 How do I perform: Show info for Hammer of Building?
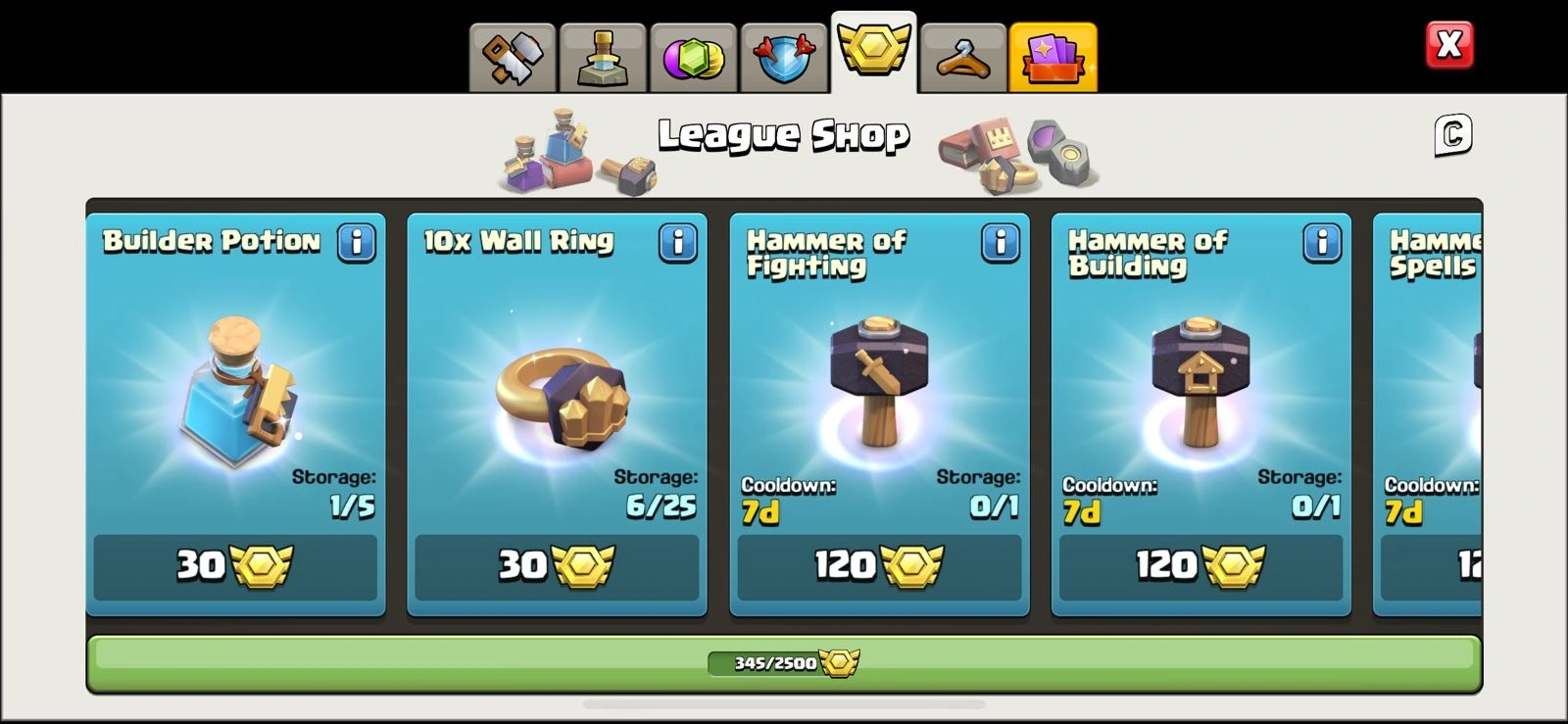click(x=1322, y=242)
